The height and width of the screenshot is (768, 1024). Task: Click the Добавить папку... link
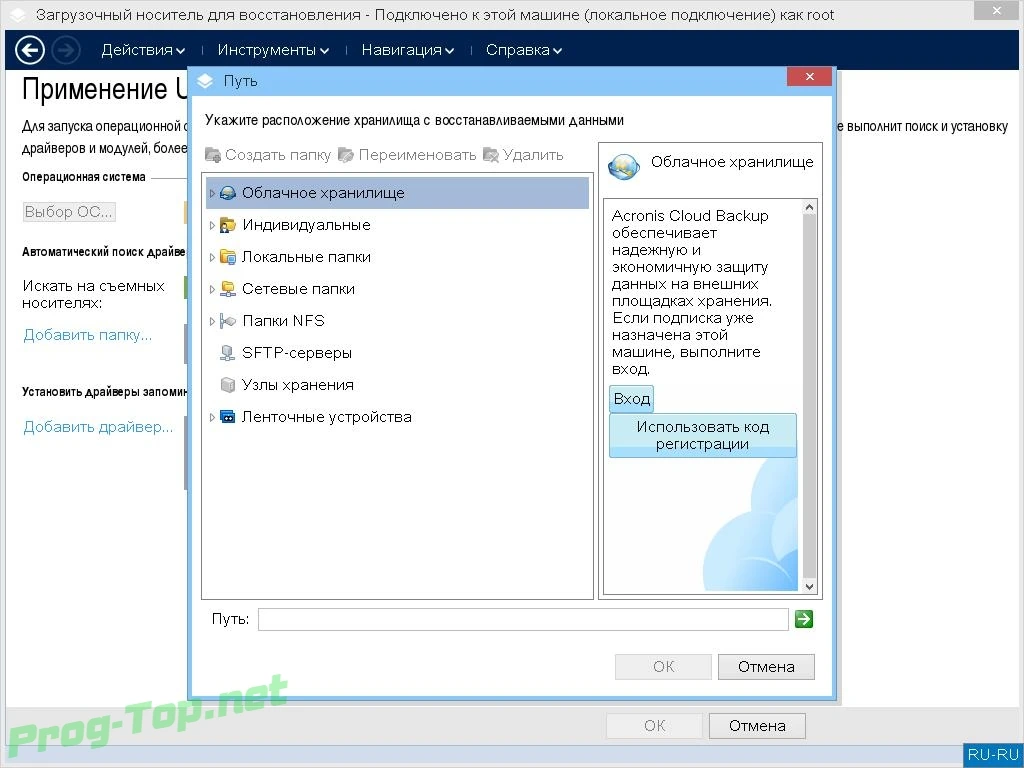[88, 335]
